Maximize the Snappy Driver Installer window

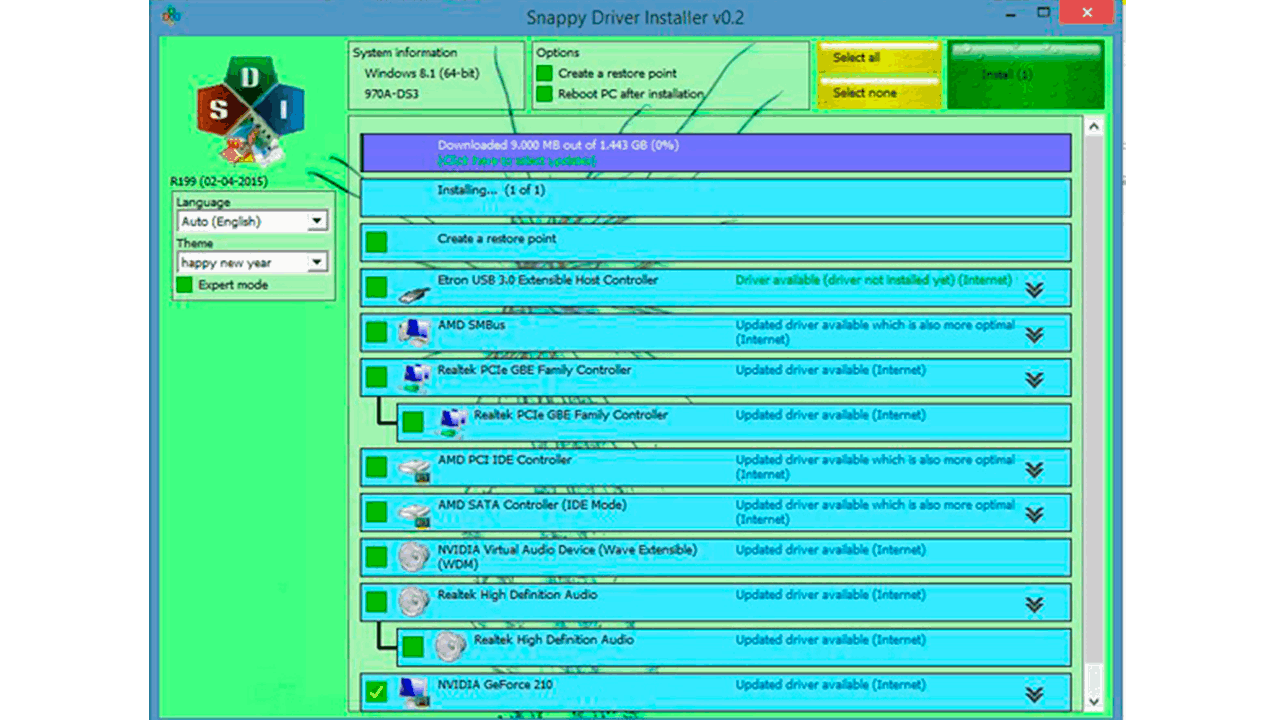[x=1043, y=13]
